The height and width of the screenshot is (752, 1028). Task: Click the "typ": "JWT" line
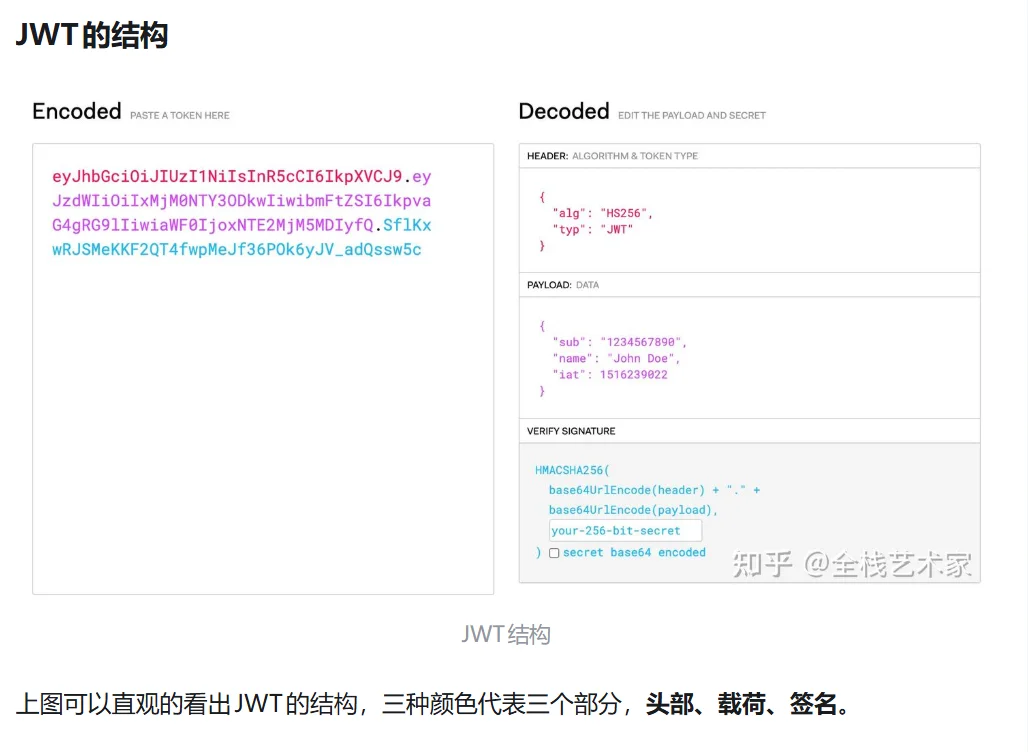pos(592,229)
